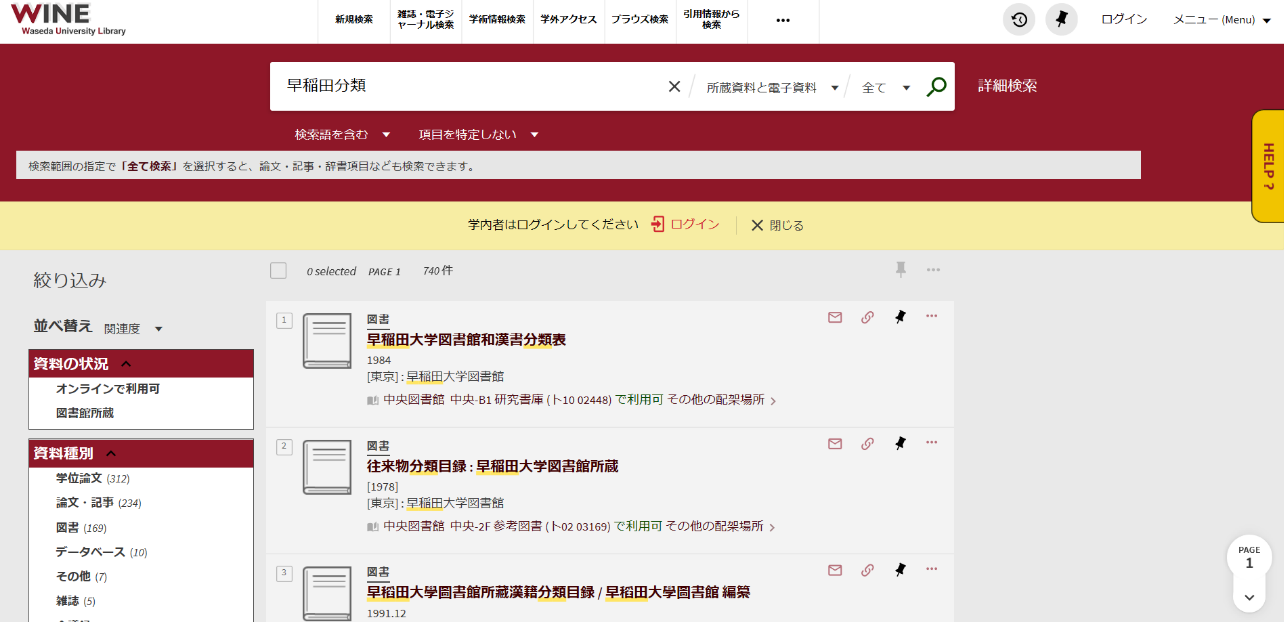Open title 早稲田大学図書館和漢書分類表
1284x622 pixels.
click(x=466, y=340)
